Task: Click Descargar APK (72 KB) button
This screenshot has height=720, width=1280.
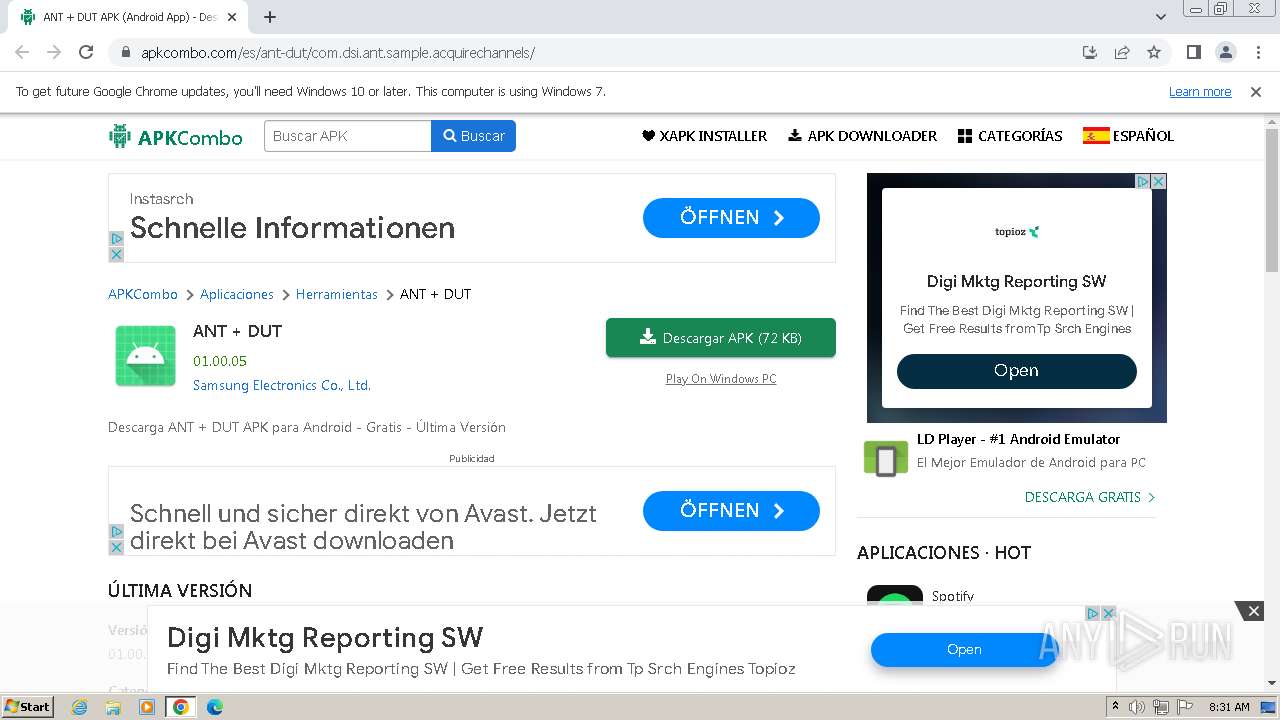Action: tap(721, 338)
